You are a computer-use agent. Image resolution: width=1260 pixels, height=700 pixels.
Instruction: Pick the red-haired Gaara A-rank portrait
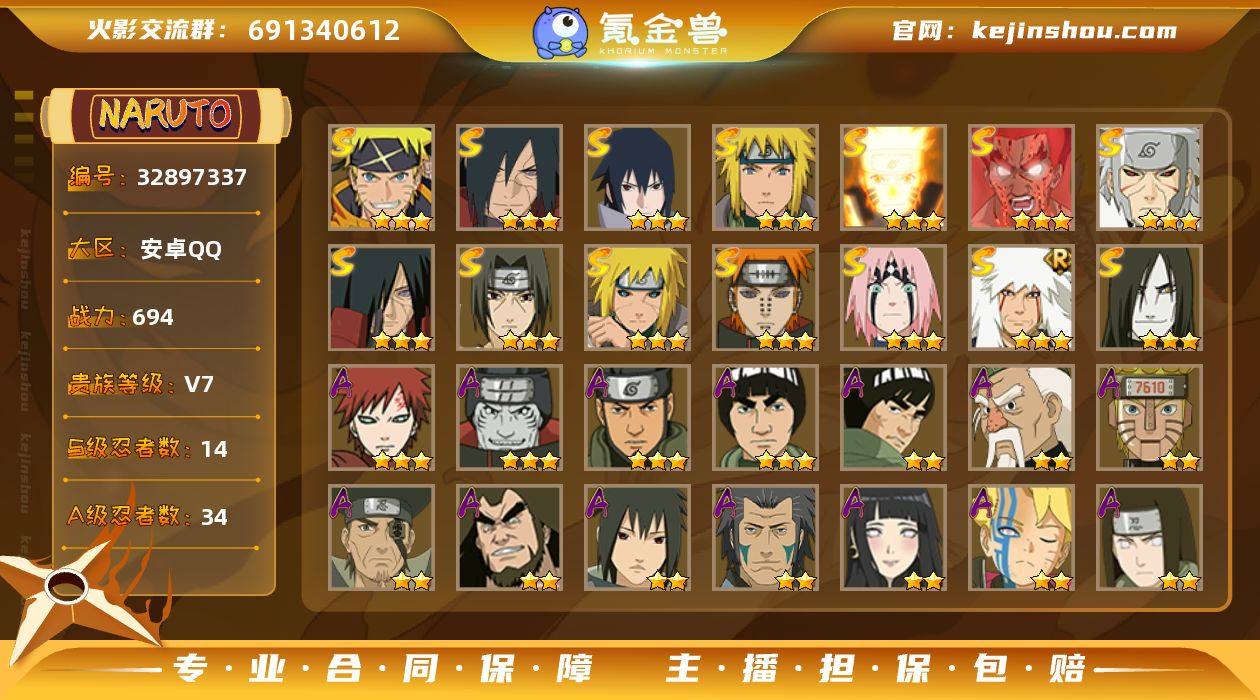pyautogui.click(x=381, y=418)
